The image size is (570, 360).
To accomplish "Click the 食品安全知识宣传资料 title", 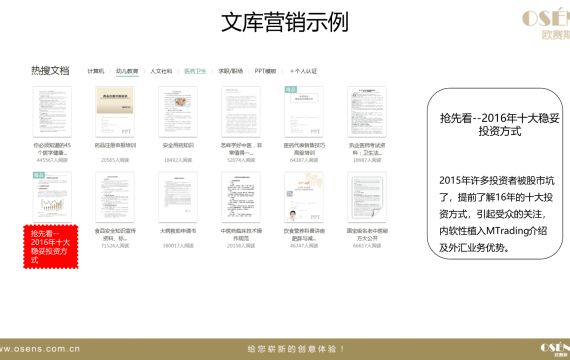I will coord(115,235).
